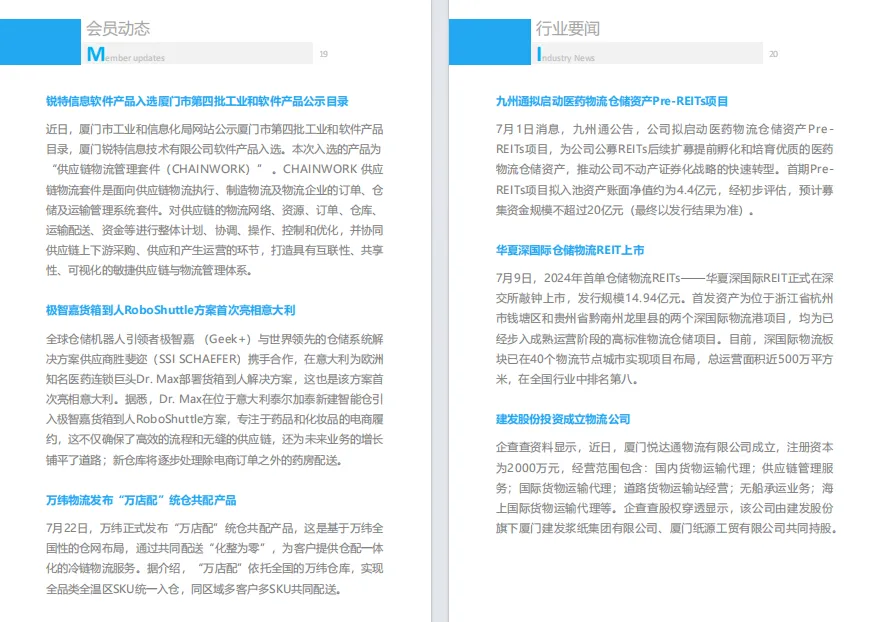This screenshot has height=622, width=880.
Task: Click the line starting 集资金规模不超过20亿元
Action: tap(625, 211)
